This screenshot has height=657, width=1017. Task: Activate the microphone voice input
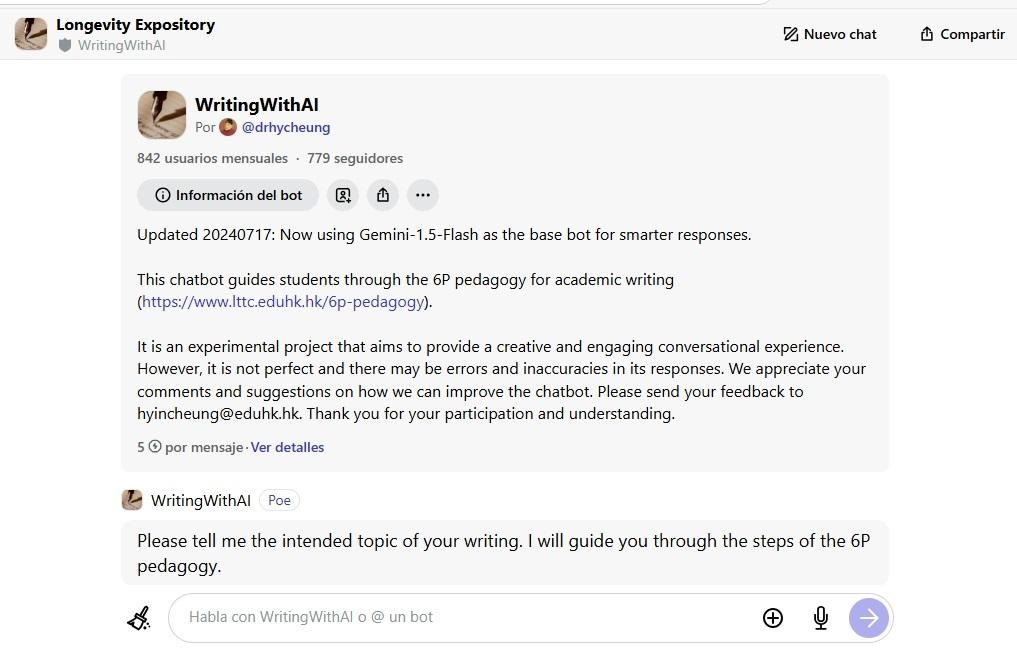820,618
